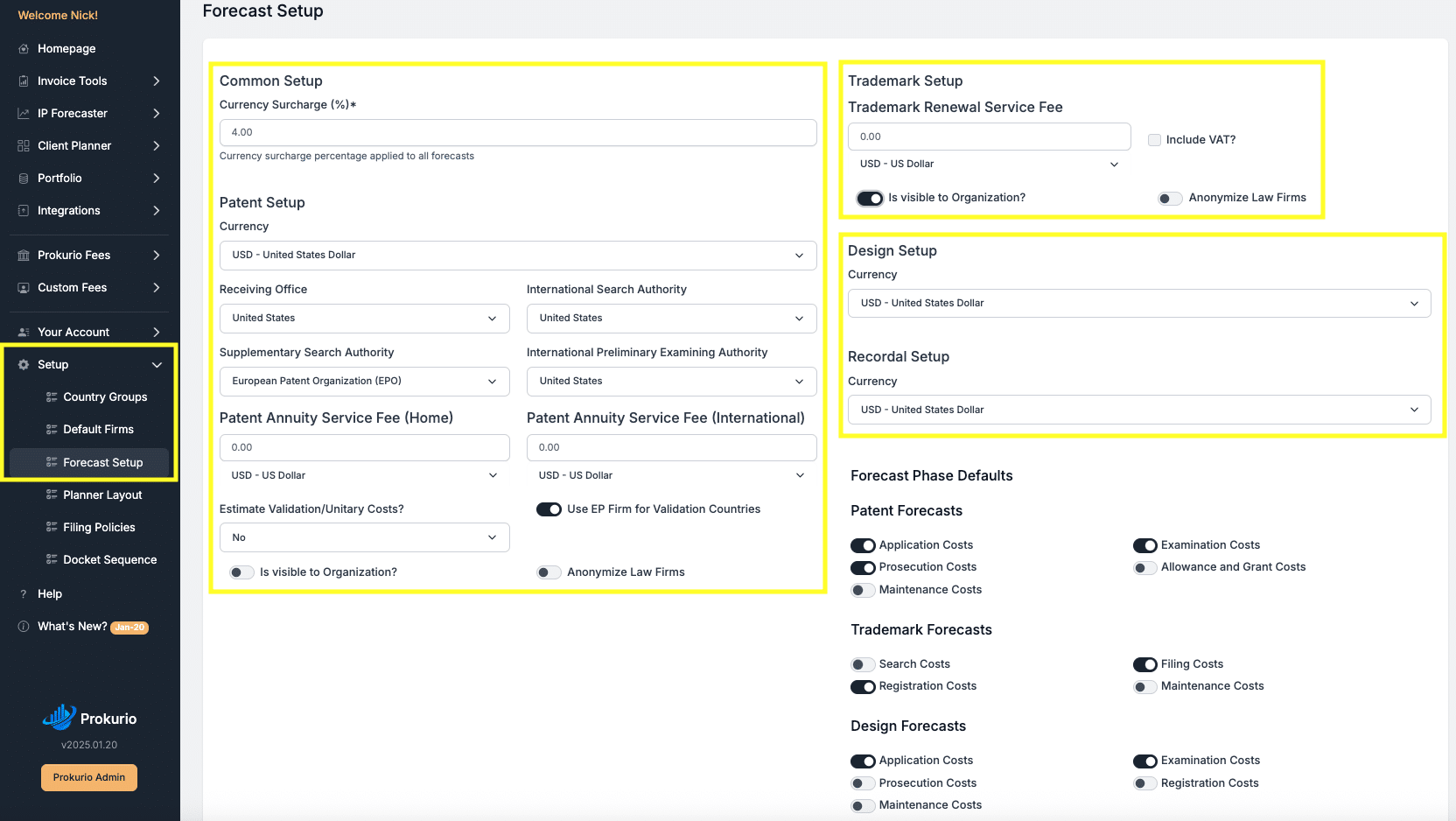1456x821 pixels.
Task: Click the Homepage icon in sidebar
Action: coord(24,49)
